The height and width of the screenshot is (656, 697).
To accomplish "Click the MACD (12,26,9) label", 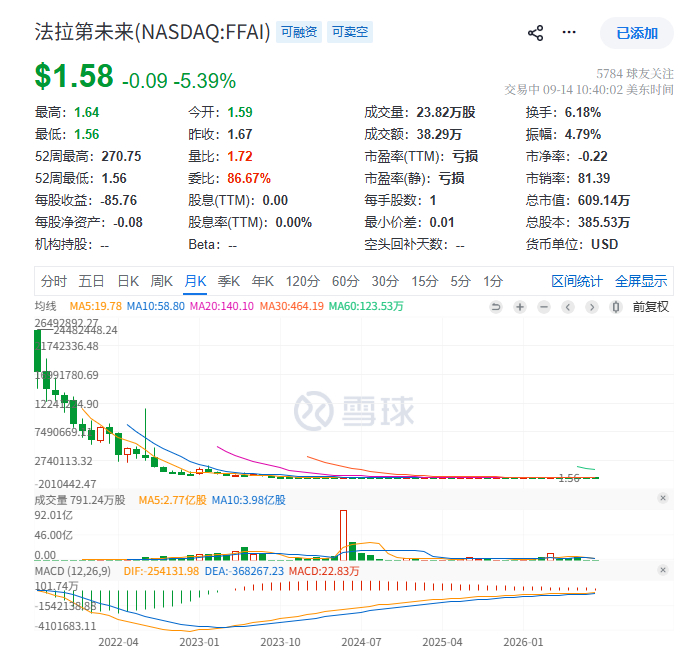I will [x=73, y=571].
